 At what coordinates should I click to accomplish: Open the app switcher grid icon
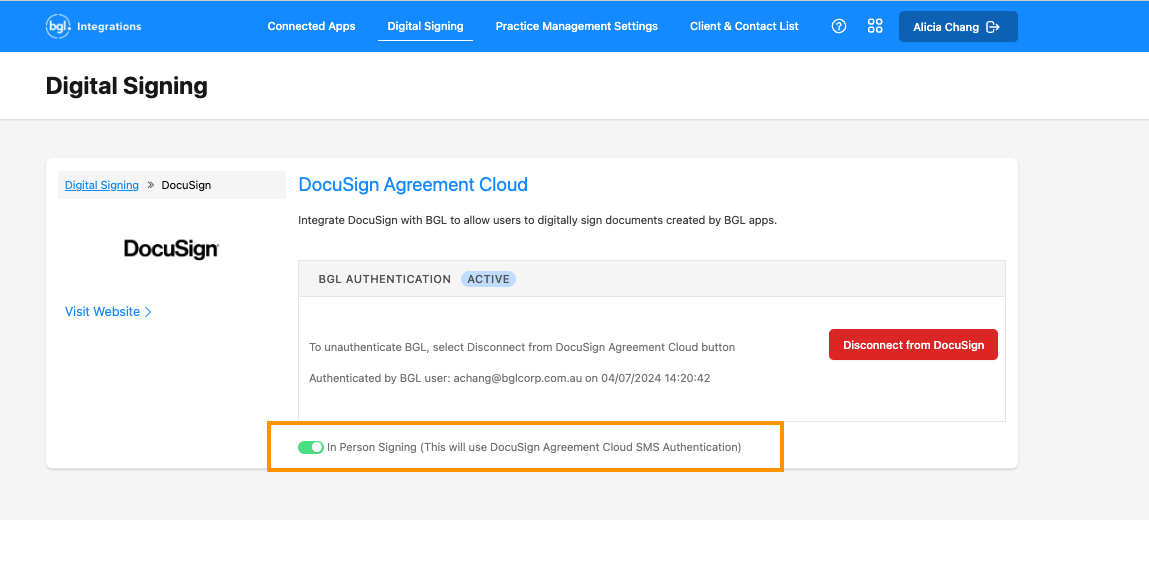pyautogui.click(x=875, y=26)
